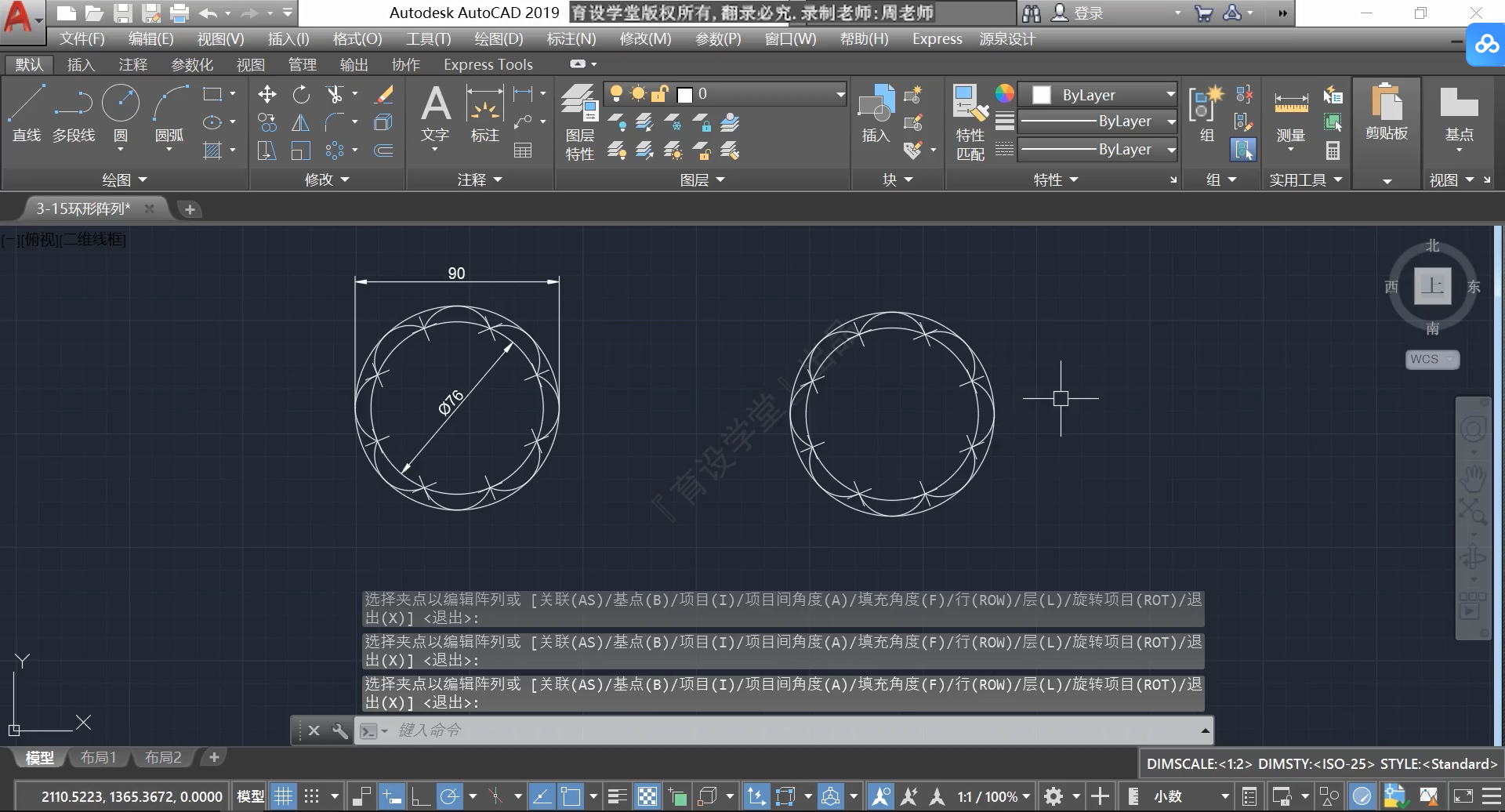Viewport: 1505px width, 812px height.
Task: Open the Dimension (标注) tool
Action: point(484,114)
